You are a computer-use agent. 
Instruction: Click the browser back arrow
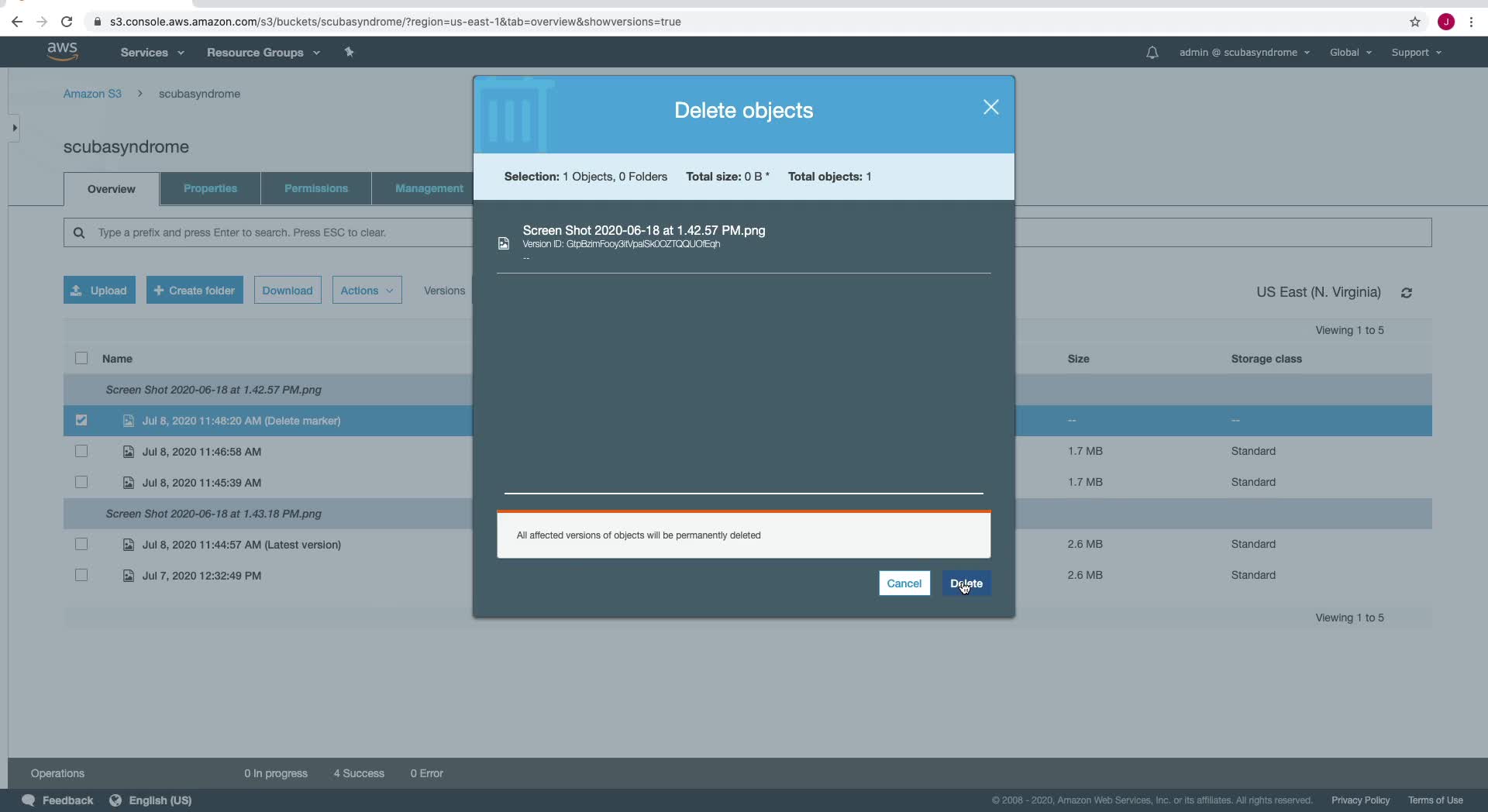(x=17, y=22)
